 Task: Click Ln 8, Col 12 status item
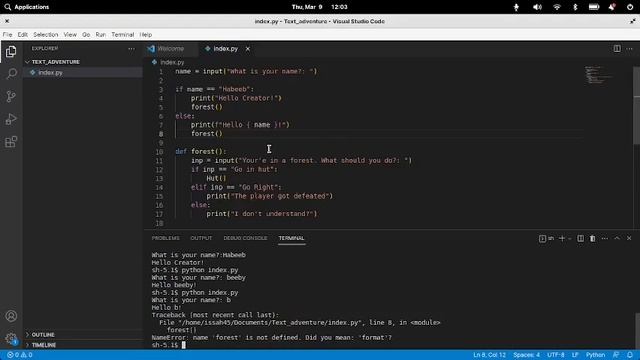[489, 355]
